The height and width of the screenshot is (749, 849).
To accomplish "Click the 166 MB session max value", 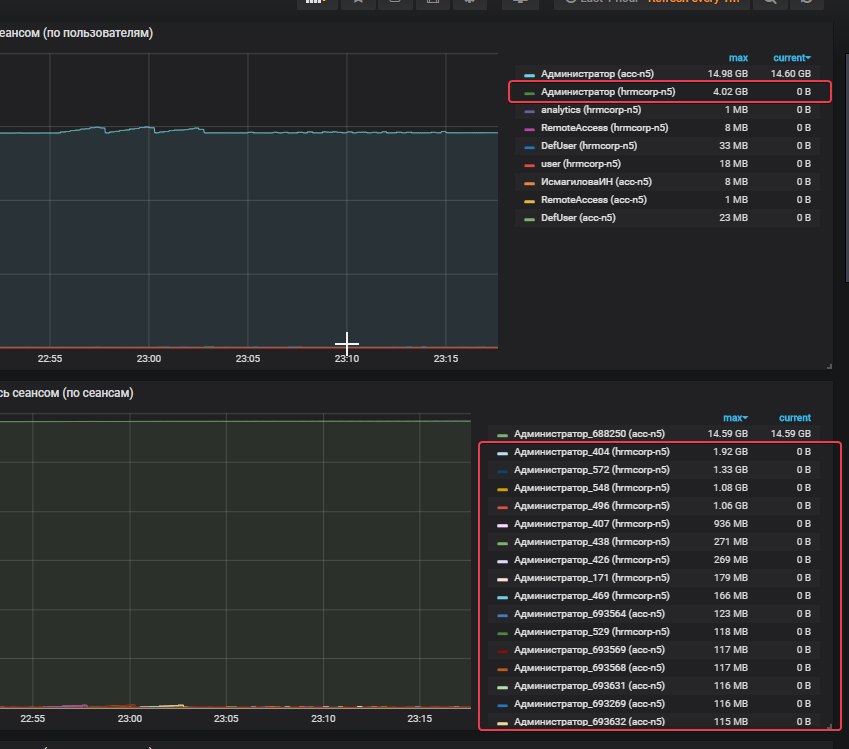I will [730, 596].
